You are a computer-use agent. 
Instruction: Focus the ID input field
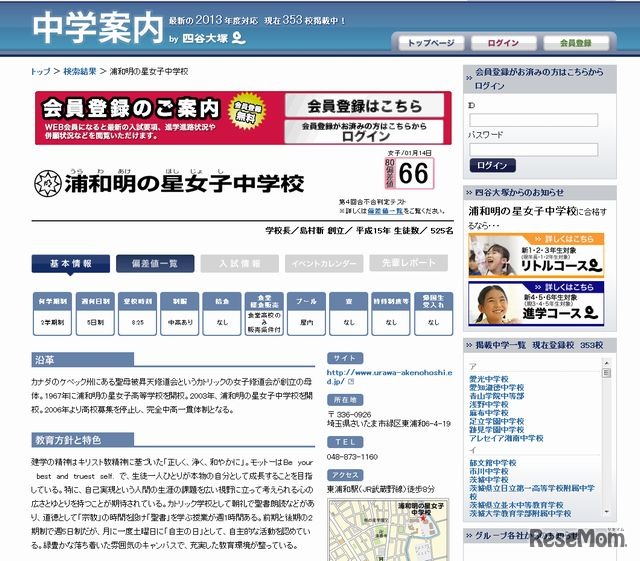533,120
